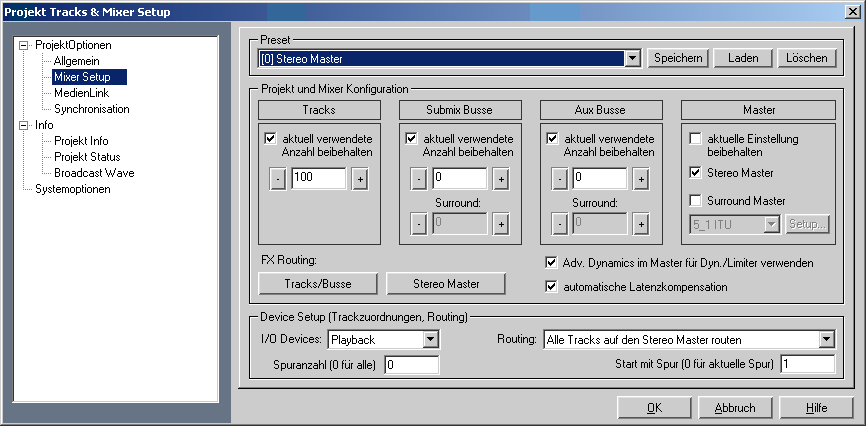This screenshot has width=866, height=426.
Task: Uncheck the Stereo Master checkbox
Action: [696, 173]
